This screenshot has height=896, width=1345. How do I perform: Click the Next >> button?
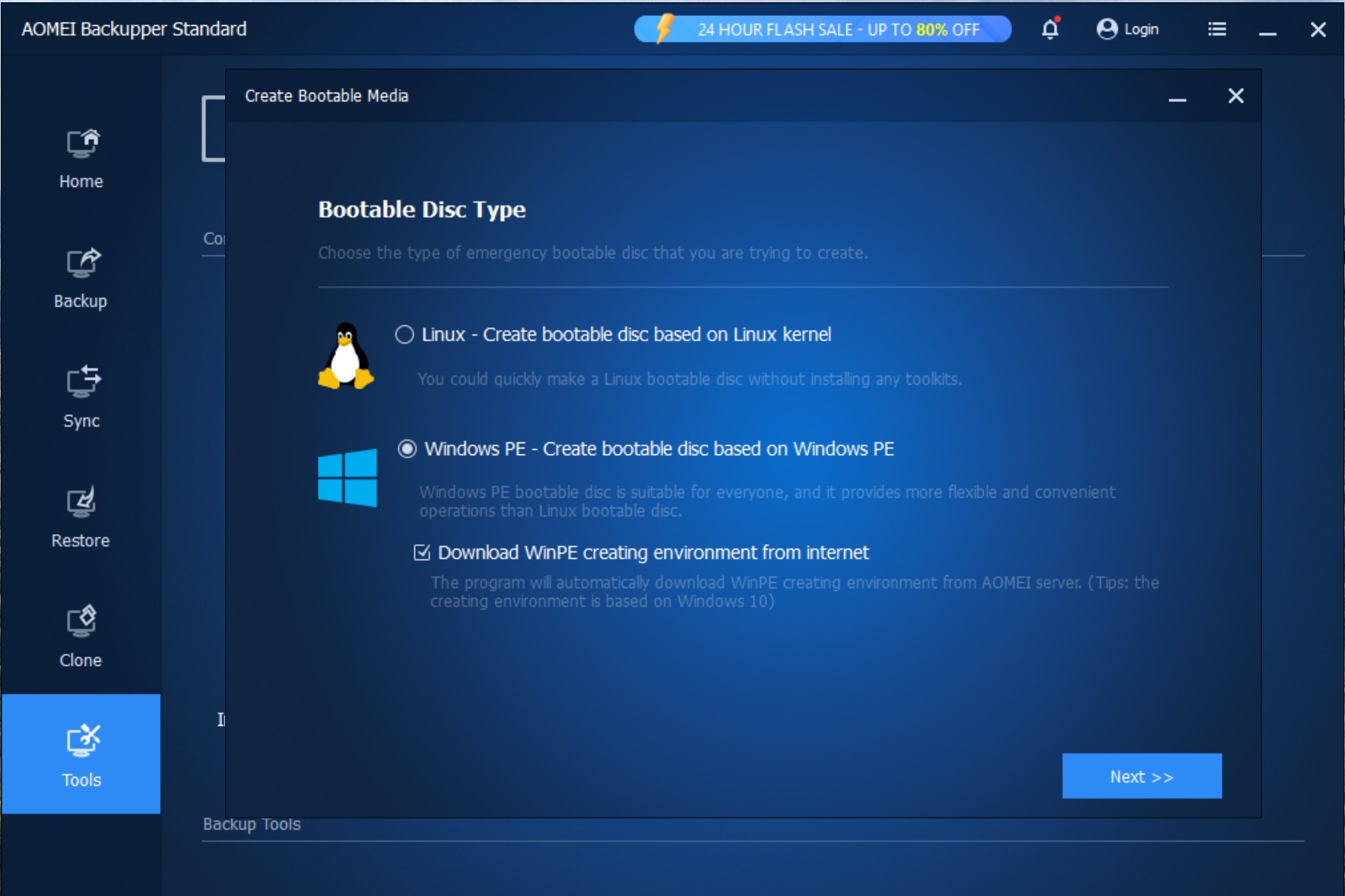point(1142,776)
